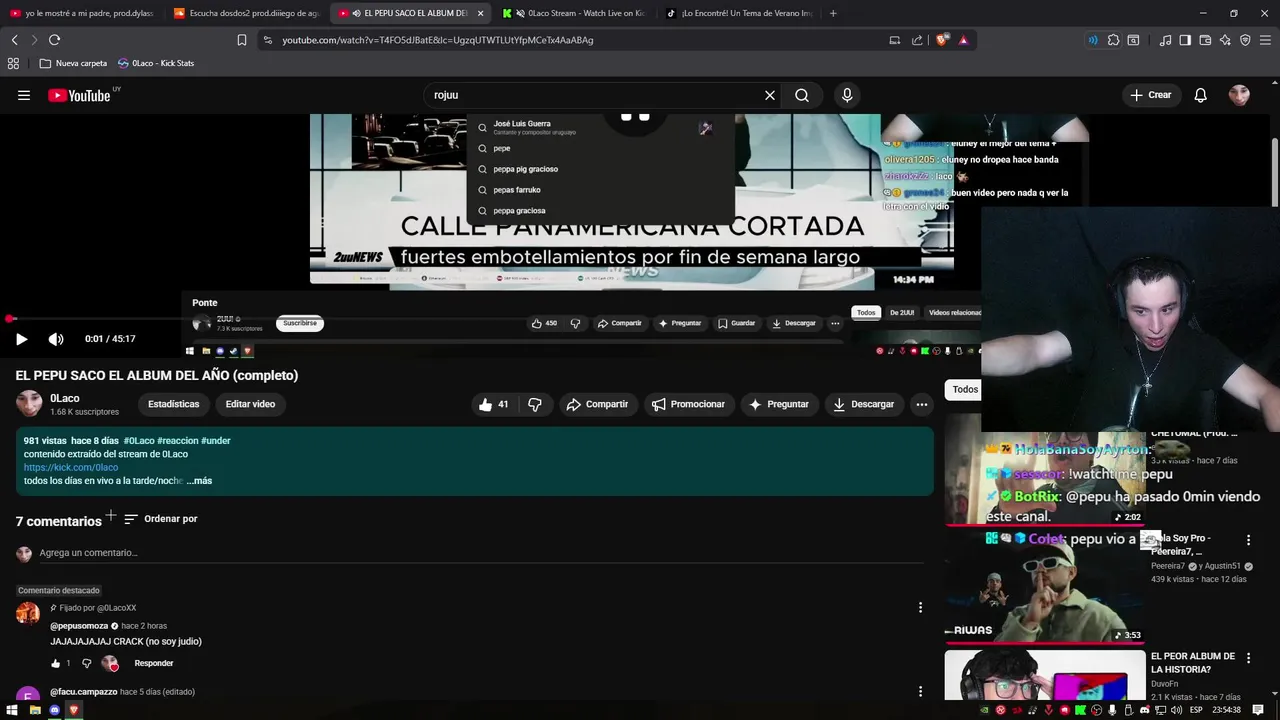Open Brave Shields lion icon

[x=942, y=40]
